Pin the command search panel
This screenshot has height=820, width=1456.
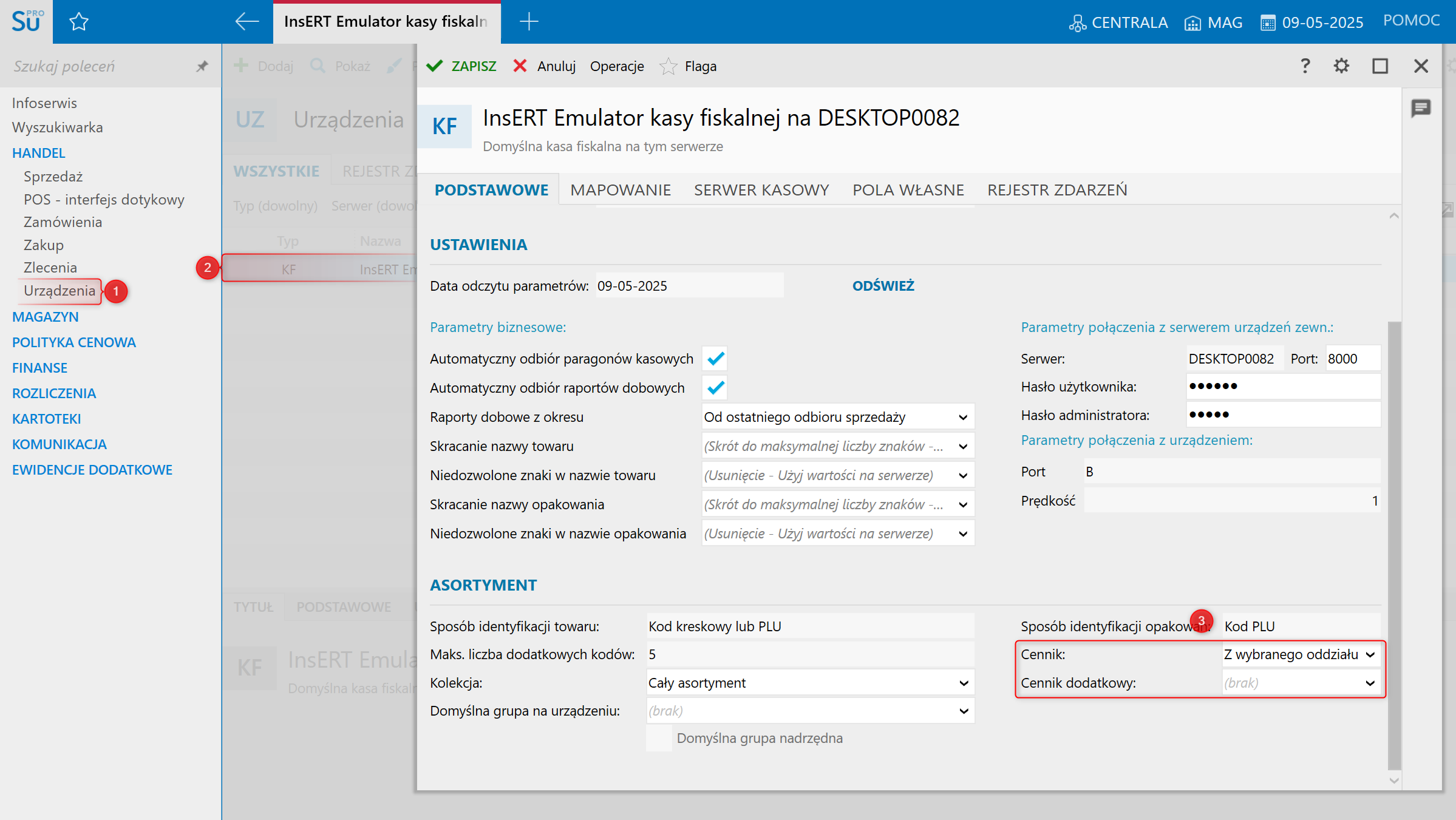click(202, 66)
